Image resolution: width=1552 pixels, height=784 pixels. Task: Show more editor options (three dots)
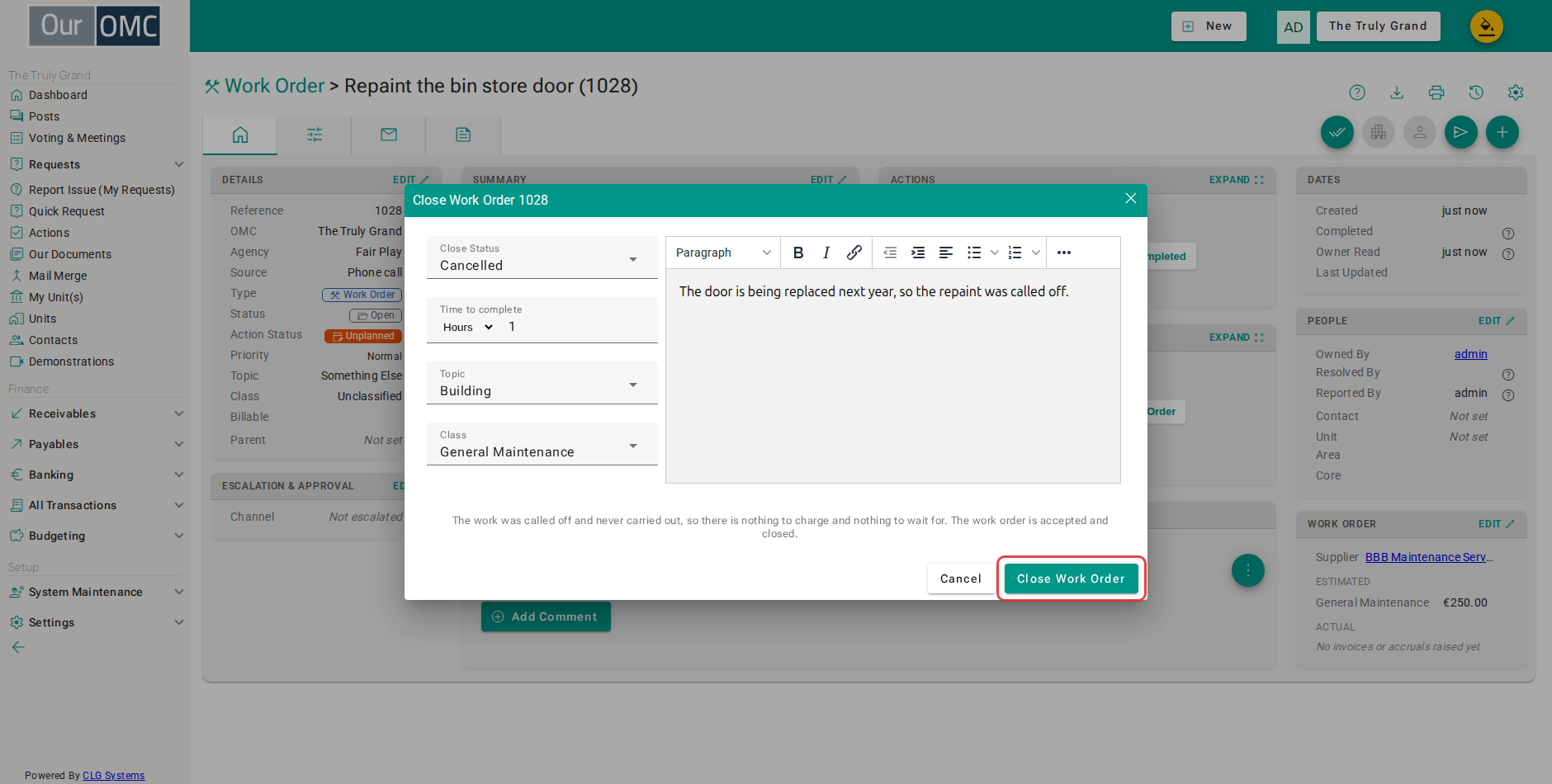tap(1064, 253)
